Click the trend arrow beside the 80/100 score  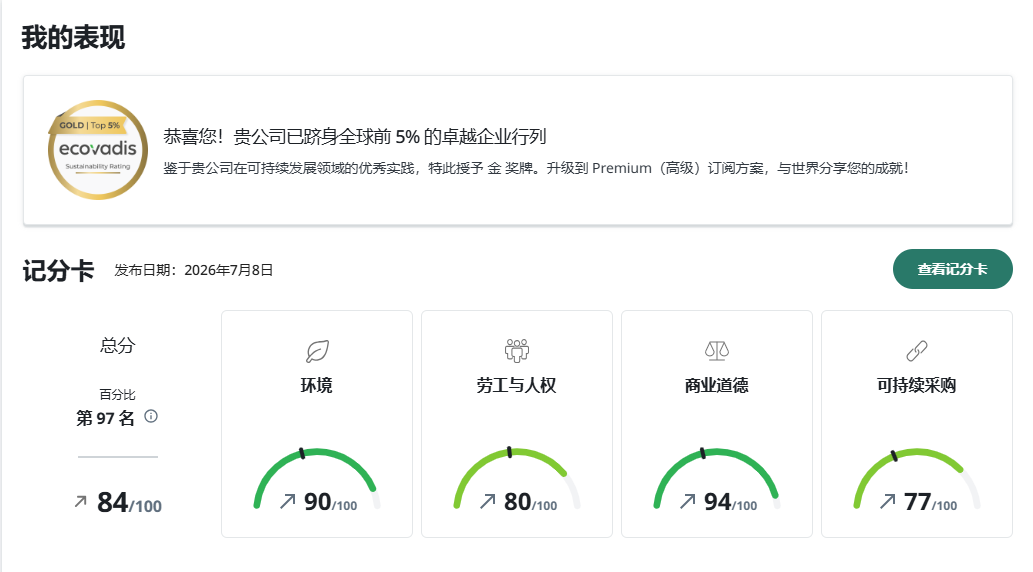[x=488, y=501]
